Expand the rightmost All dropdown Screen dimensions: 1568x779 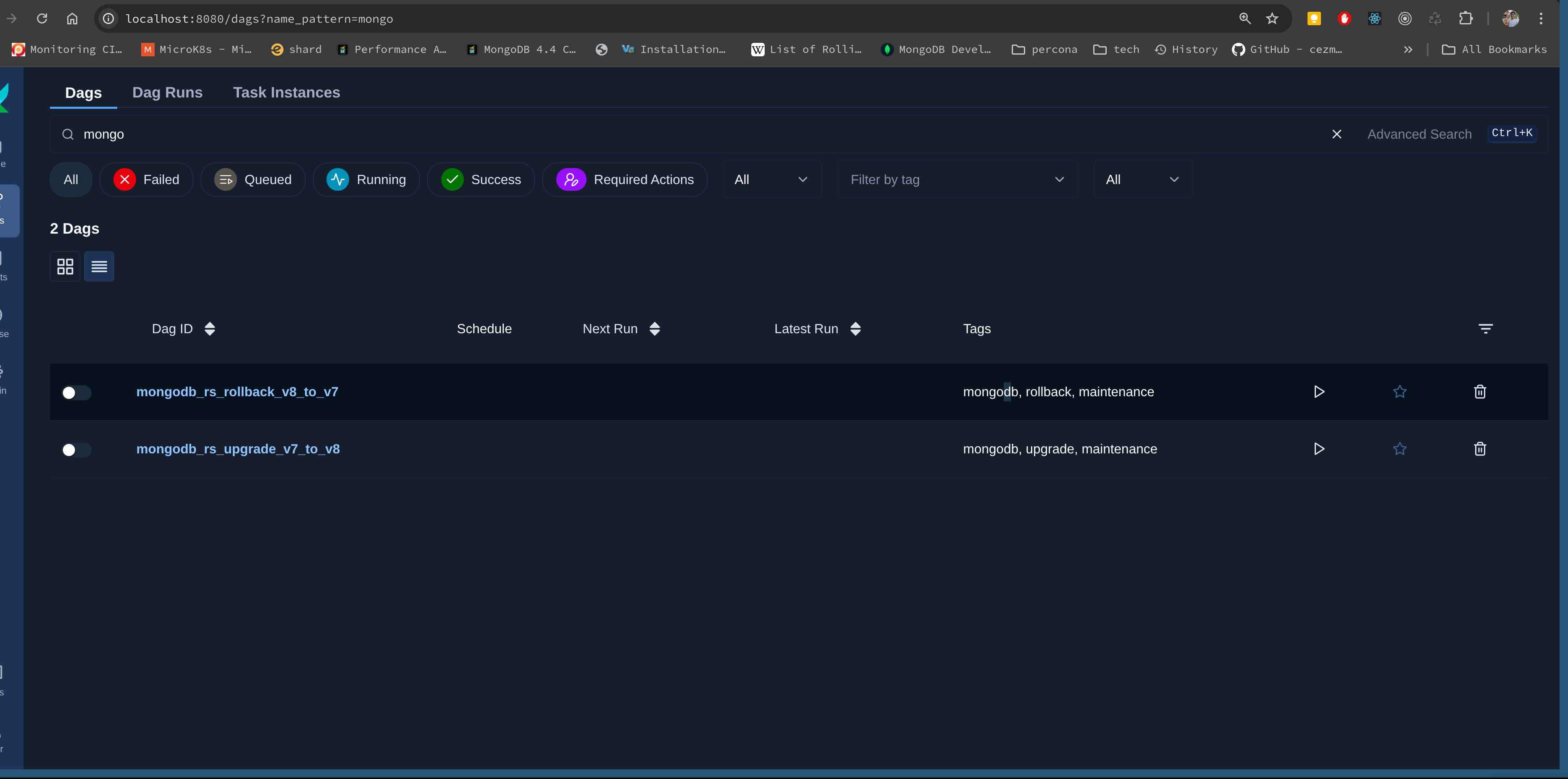1142,179
